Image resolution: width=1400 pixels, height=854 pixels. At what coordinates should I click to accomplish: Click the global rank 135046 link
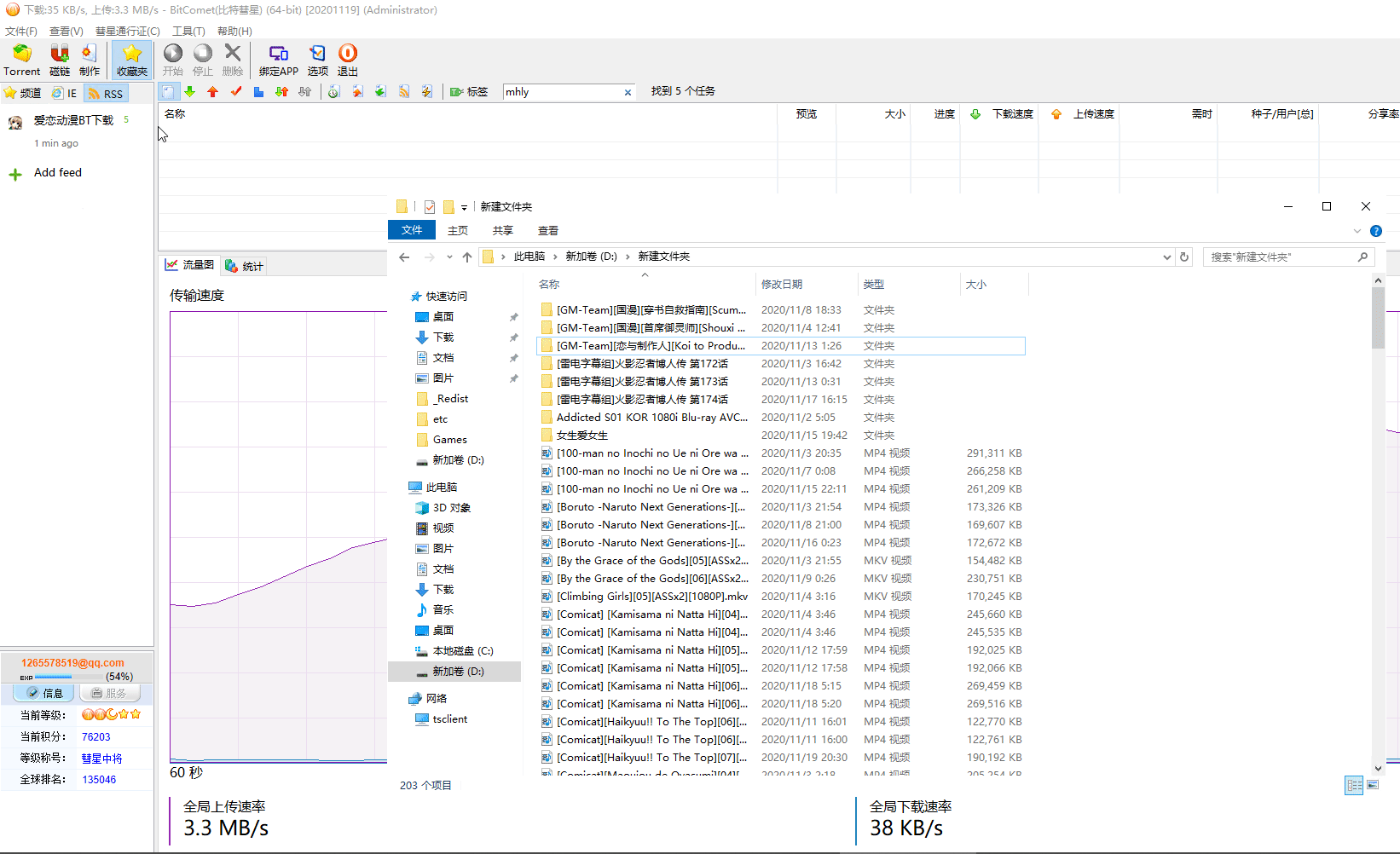click(x=99, y=779)
